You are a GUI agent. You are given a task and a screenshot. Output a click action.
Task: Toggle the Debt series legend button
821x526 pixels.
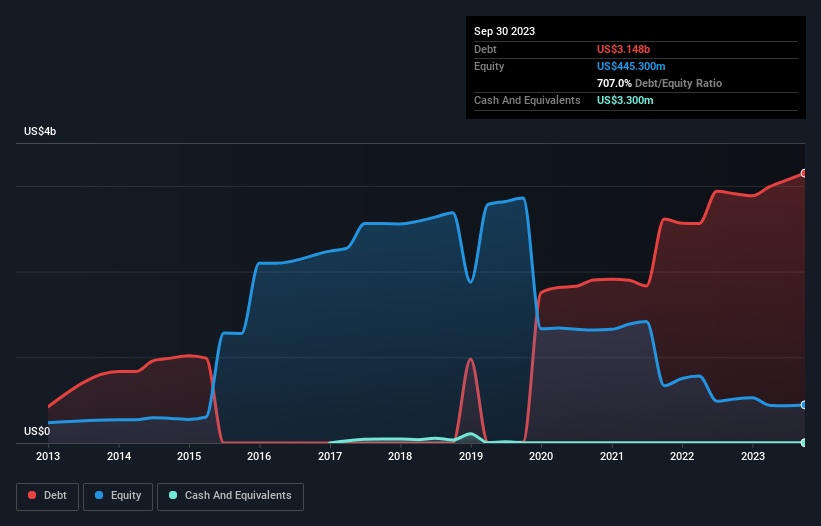point(47,496)
